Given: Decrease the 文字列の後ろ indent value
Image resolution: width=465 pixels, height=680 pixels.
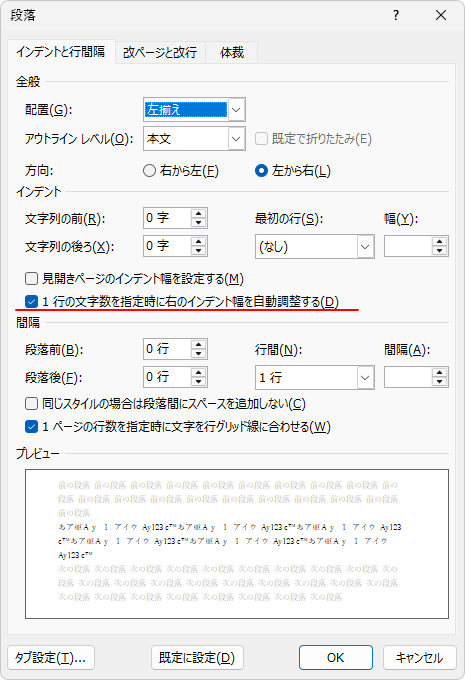Looking at the screenshot, I should [x=199, y=251].
